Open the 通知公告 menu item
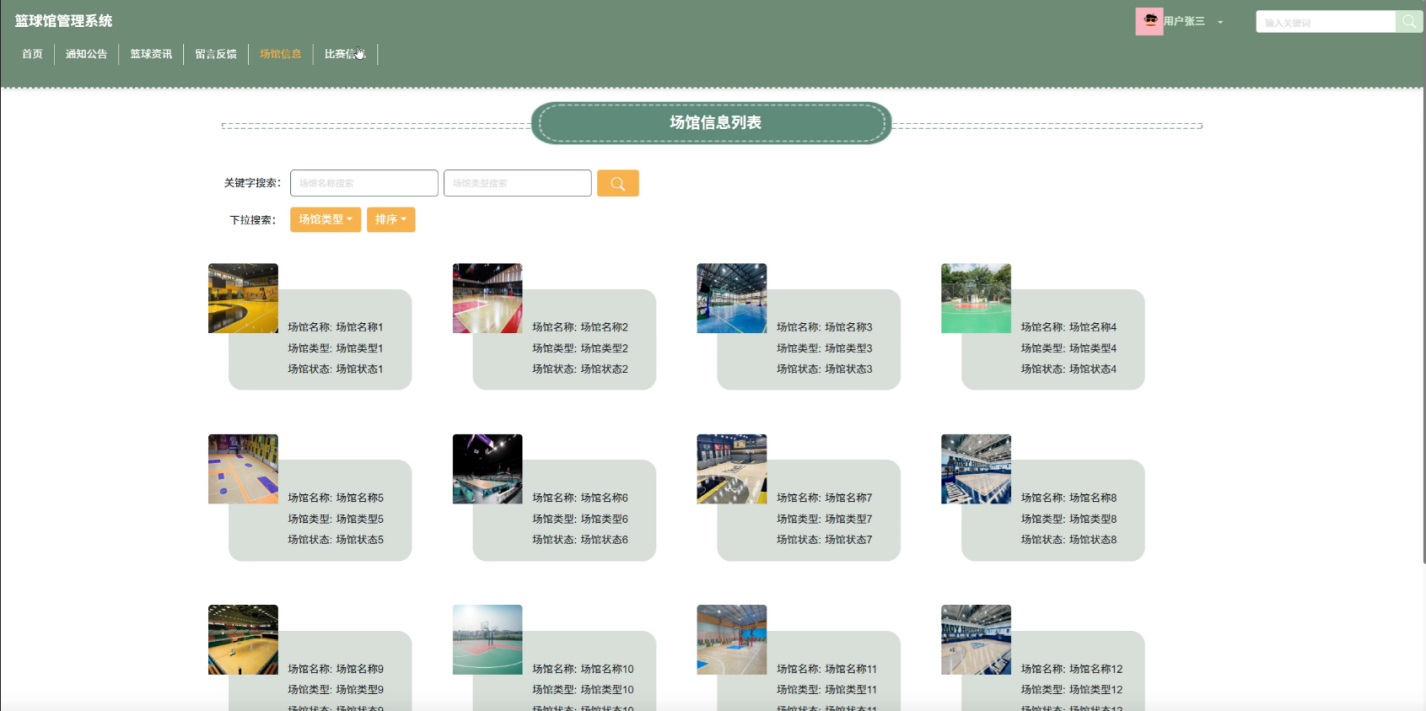Screen dimensions: 1426x711 (86, 54)
